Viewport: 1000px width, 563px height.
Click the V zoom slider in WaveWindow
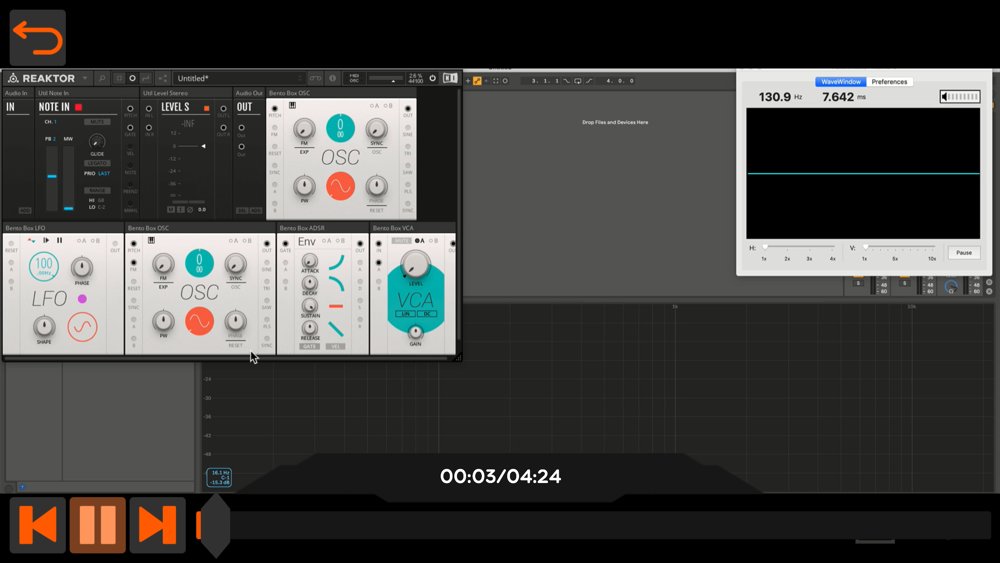click(x=899, y=247)
